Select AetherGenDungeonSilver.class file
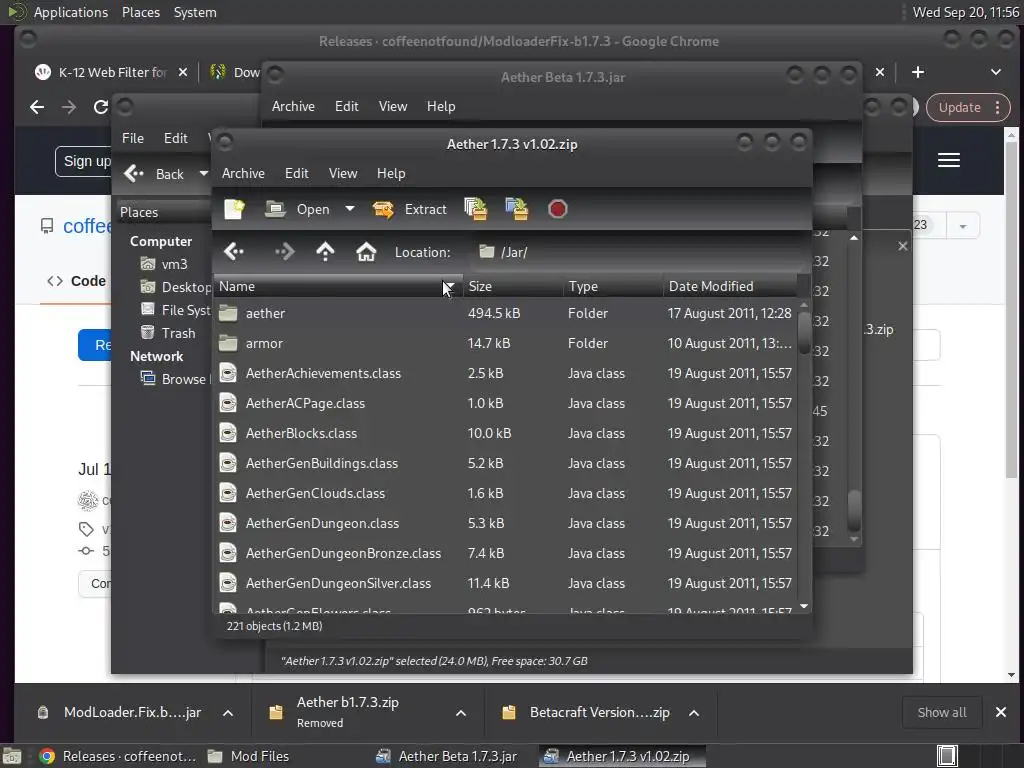The width and height of the screenshot is (1024, 768). (x=505, y=584)
